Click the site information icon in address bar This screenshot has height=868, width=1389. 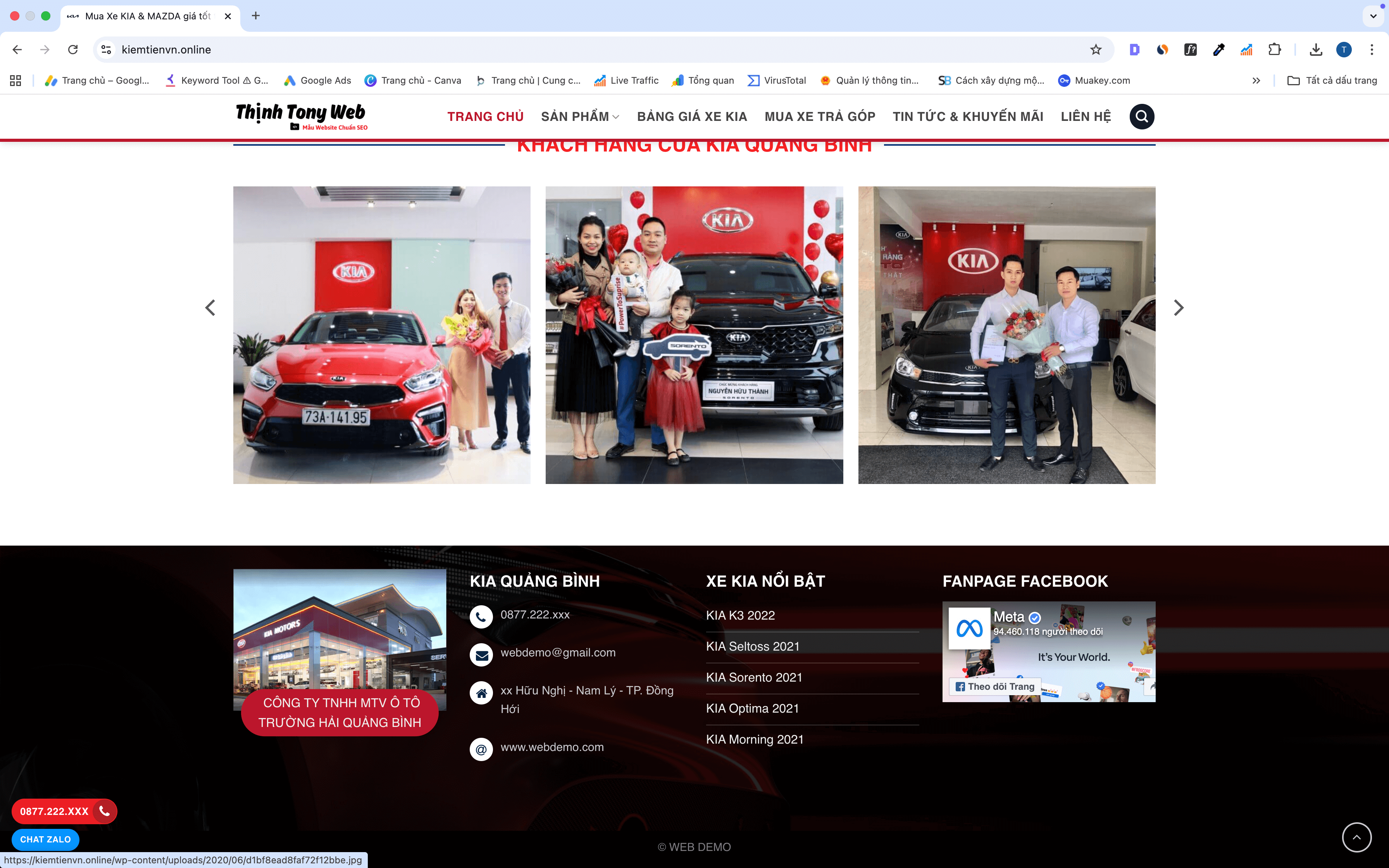pyautogui.click(x=106, y=49)
